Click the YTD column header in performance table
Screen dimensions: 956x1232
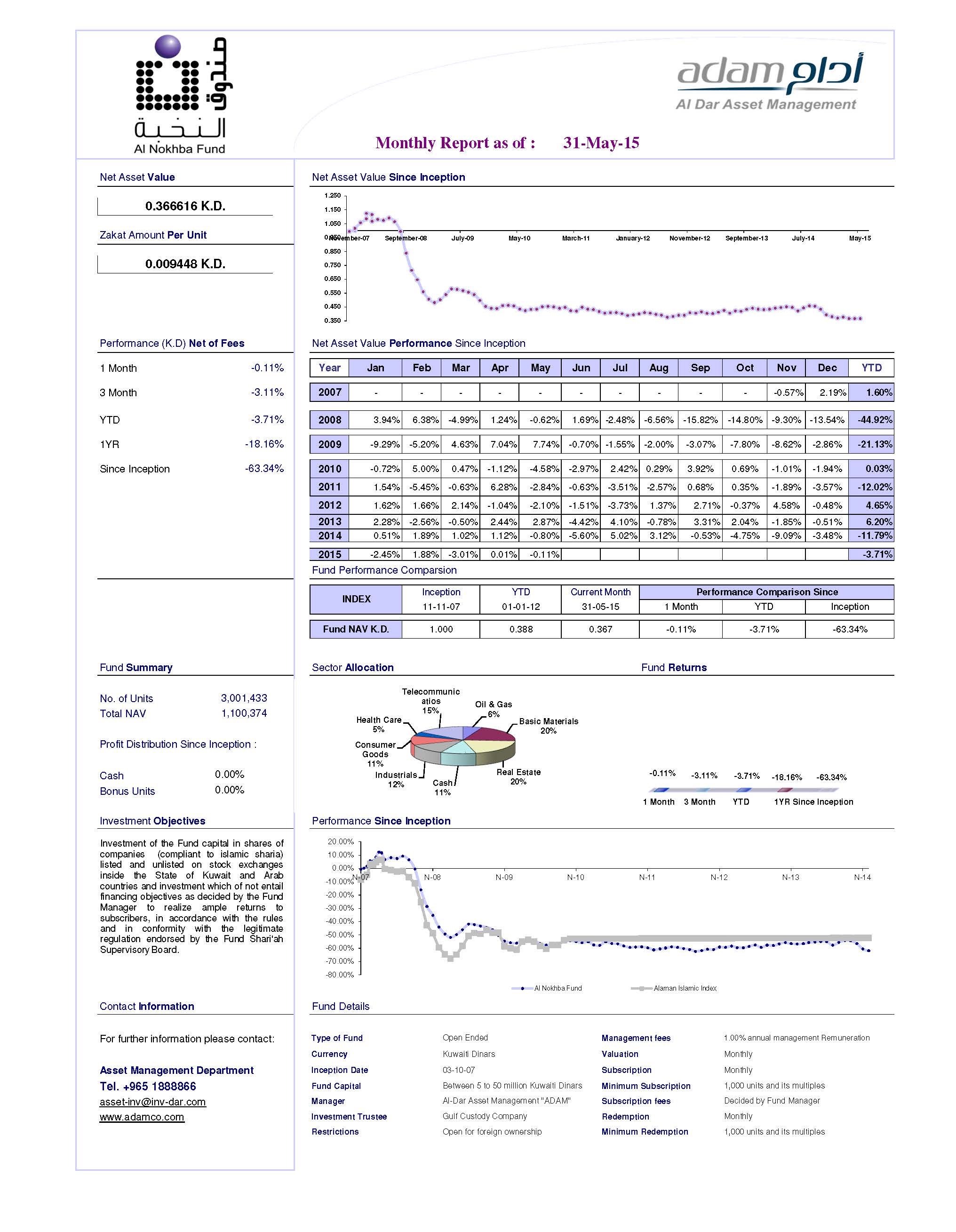[x=871, y=368]
